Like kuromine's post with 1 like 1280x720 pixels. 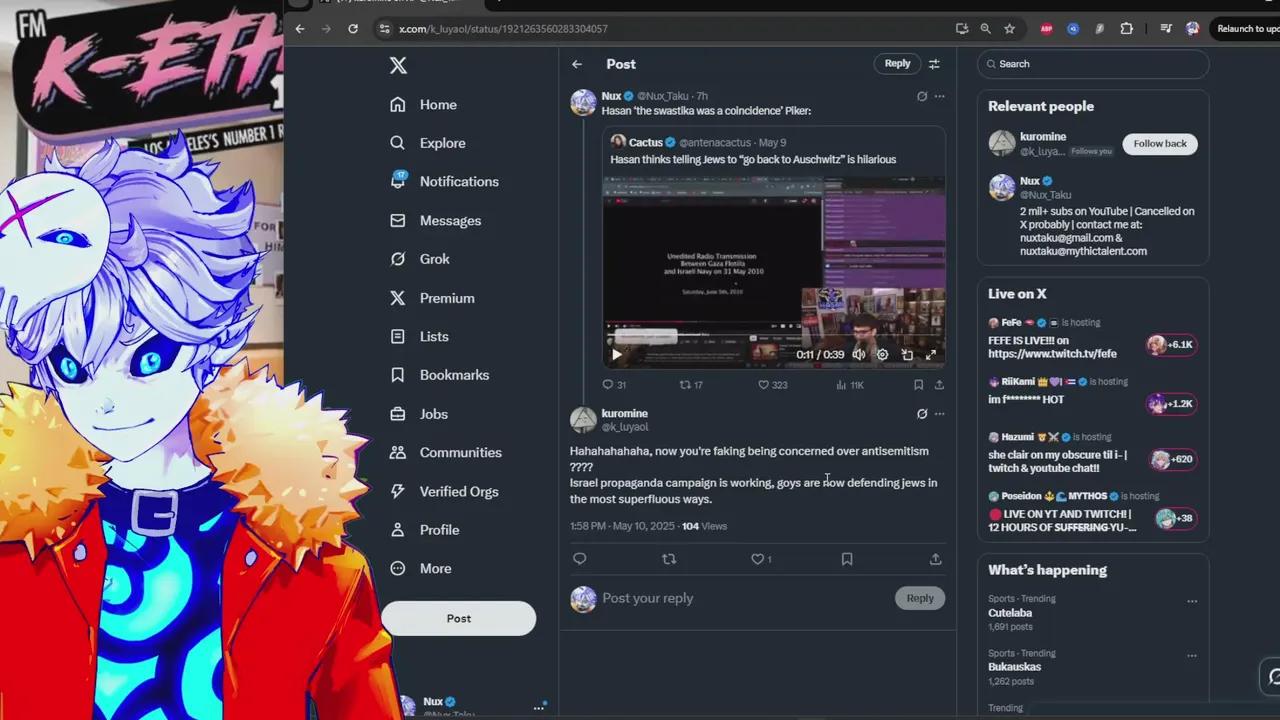(x=761, y=559)
